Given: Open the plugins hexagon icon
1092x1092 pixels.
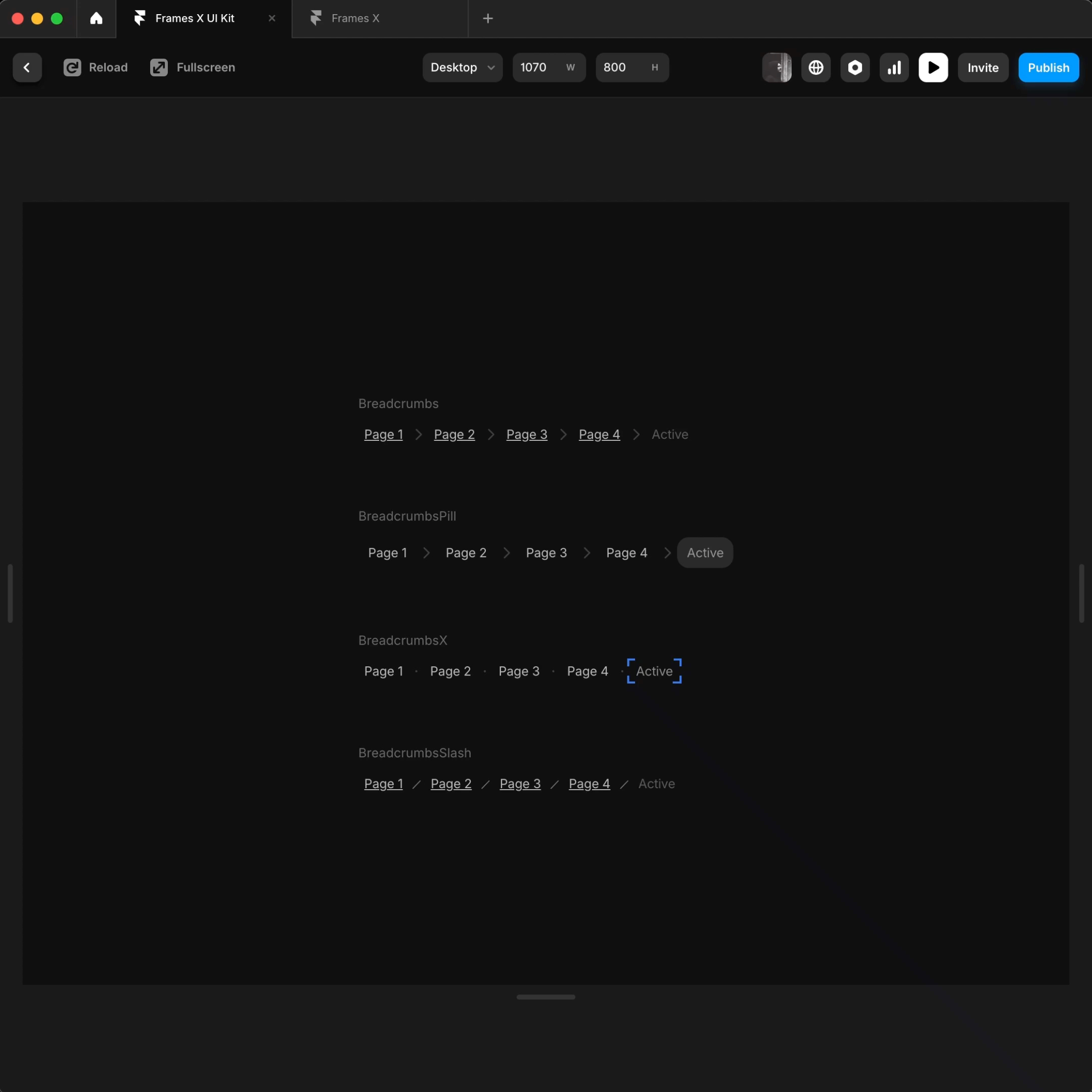Looking at the screenshot, I should (x=854, y=67).
